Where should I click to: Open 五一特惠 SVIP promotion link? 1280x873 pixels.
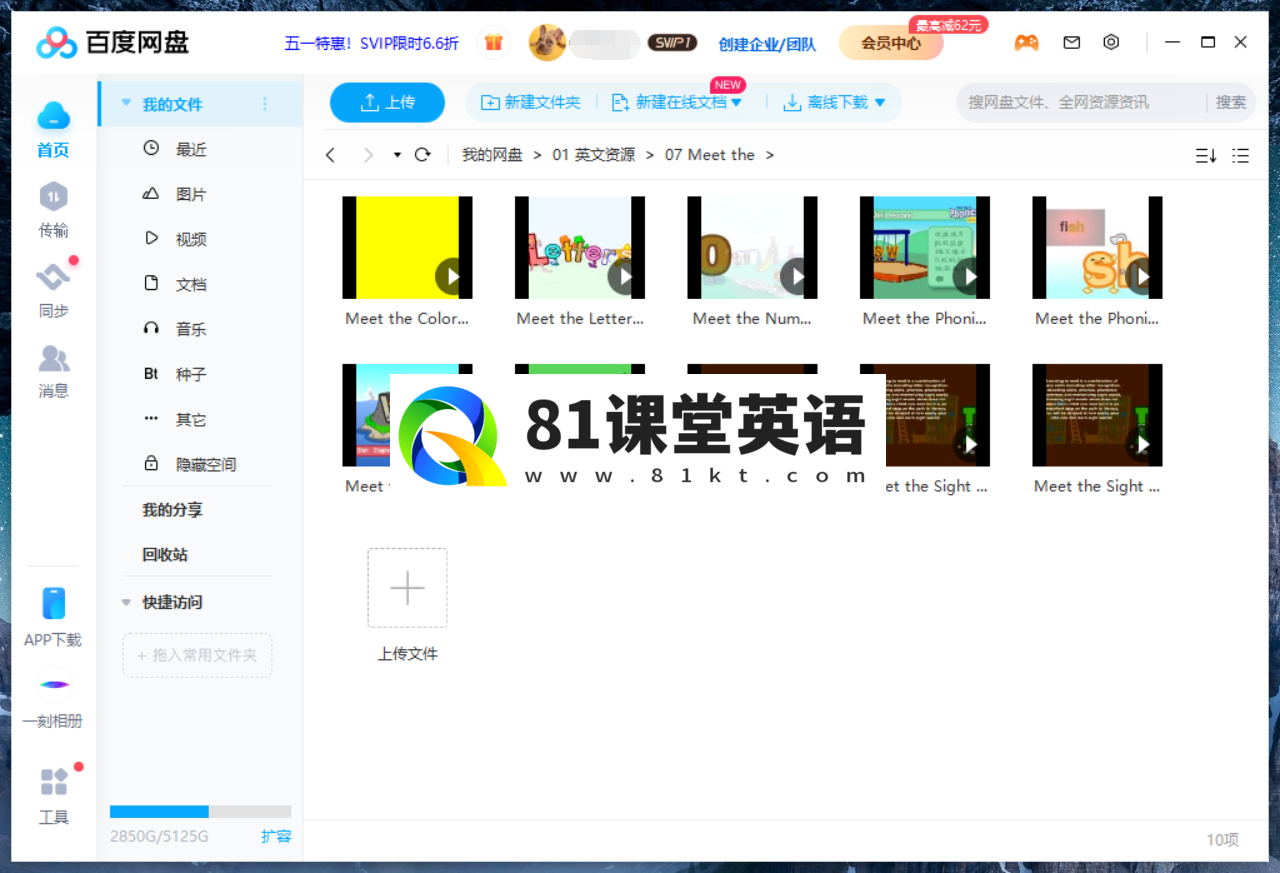pyautogui.click(x=372, y=43)
